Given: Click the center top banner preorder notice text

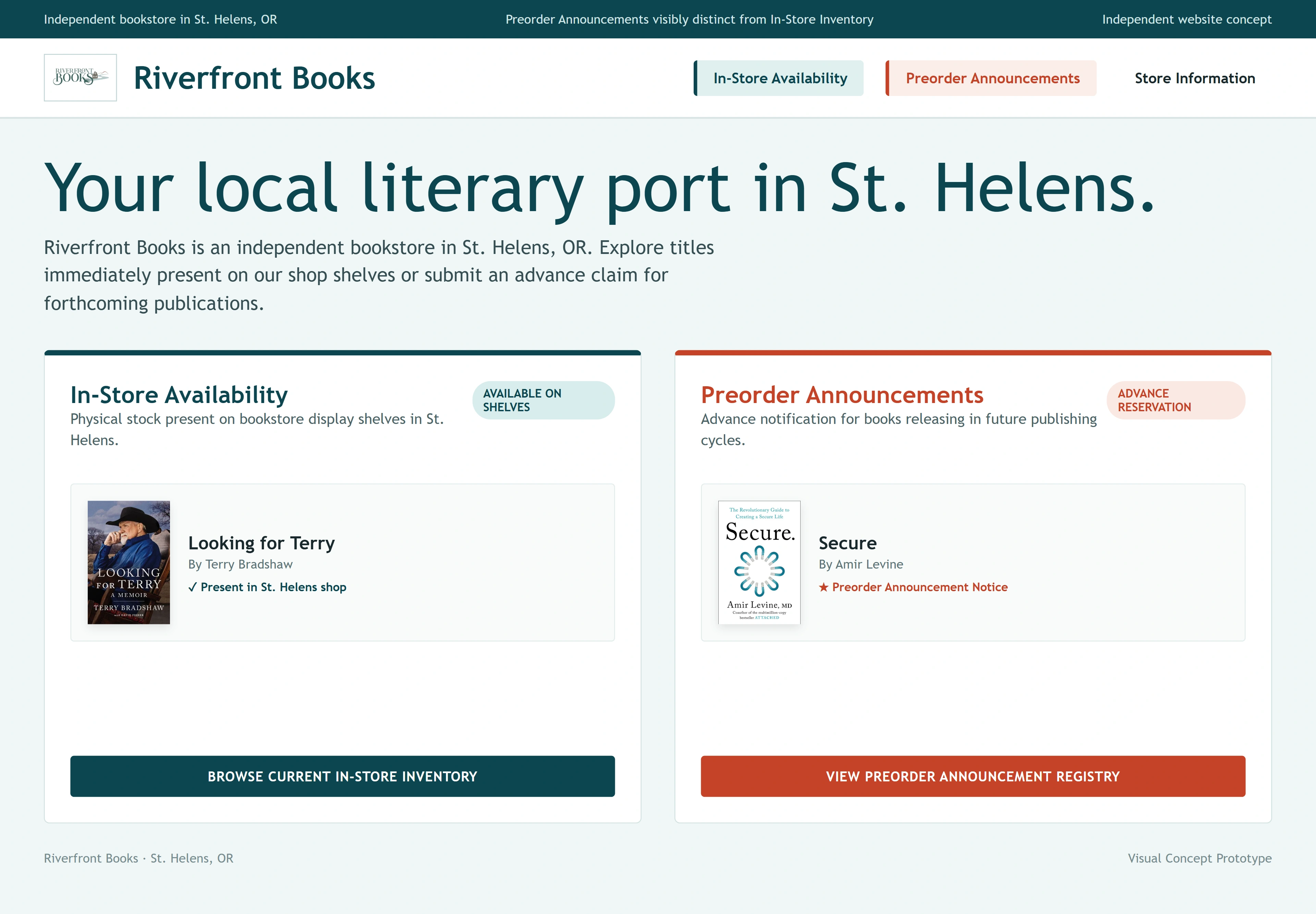Looking at the screenshot, I should point(690,19).
